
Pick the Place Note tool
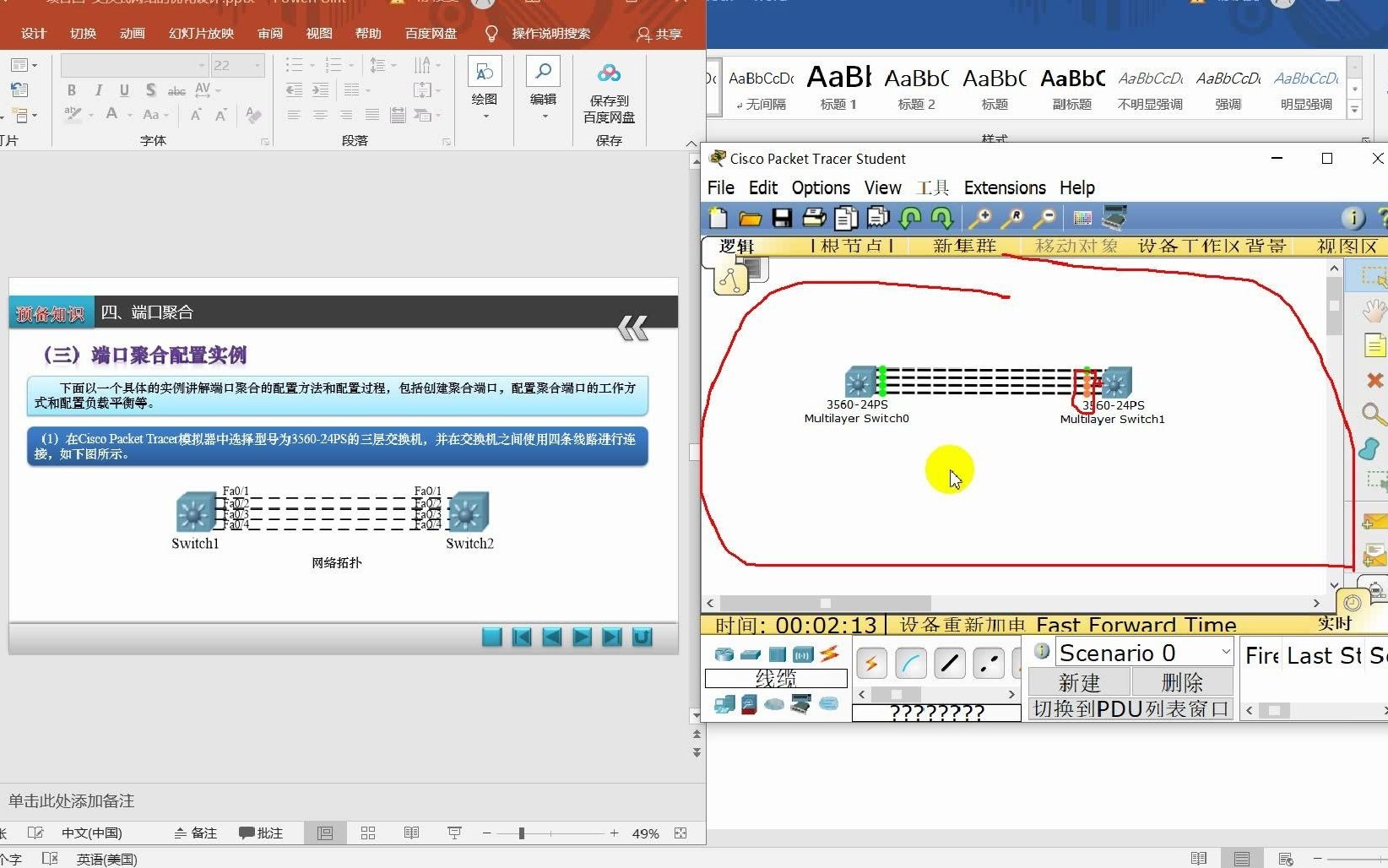point(1374,345)
